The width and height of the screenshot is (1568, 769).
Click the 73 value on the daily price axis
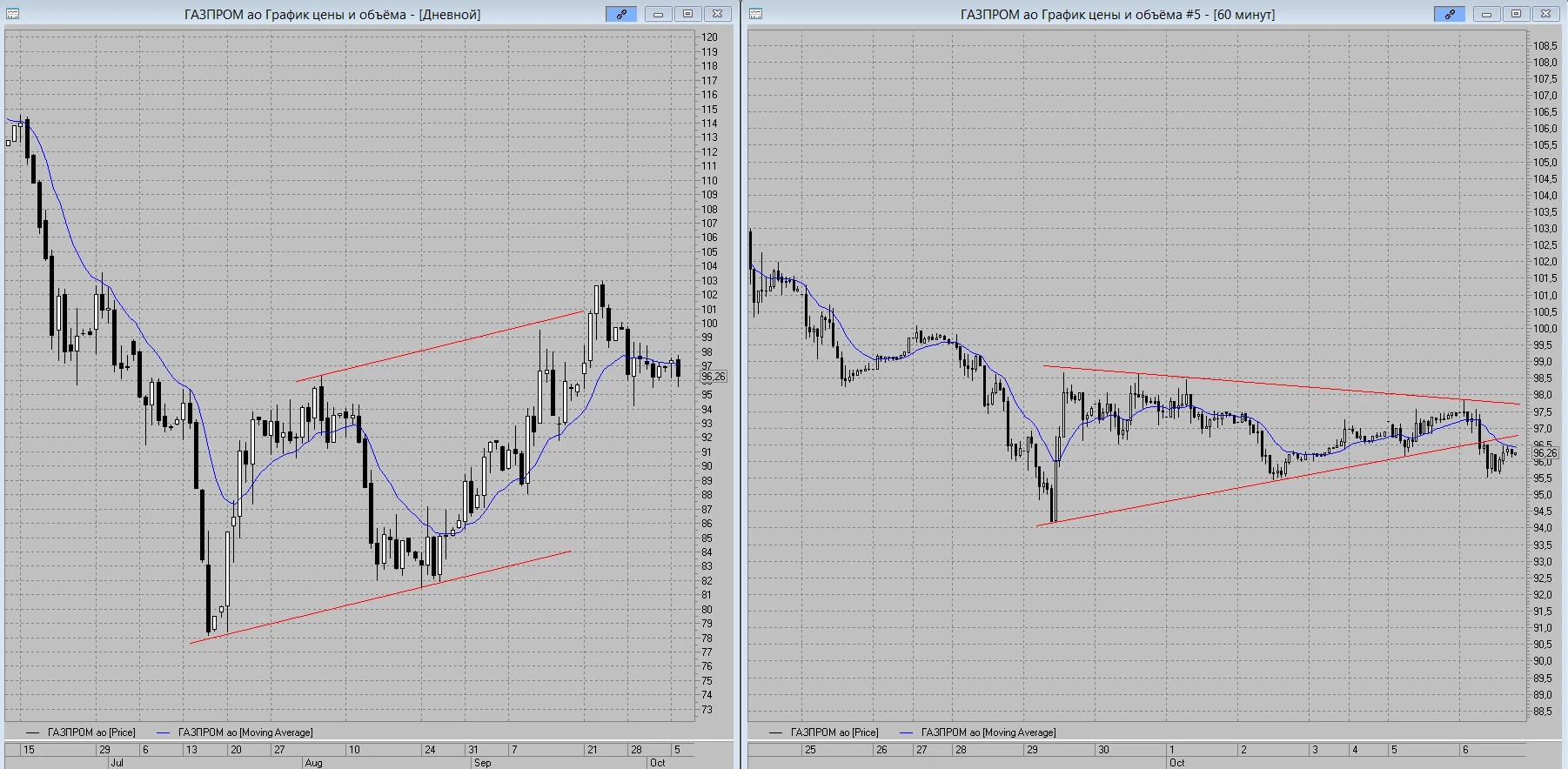707,710
